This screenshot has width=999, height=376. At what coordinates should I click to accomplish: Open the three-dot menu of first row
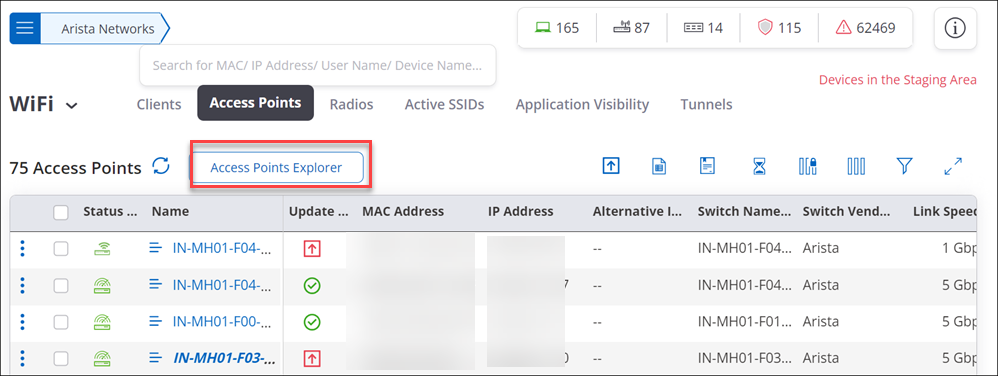[23, 249]
